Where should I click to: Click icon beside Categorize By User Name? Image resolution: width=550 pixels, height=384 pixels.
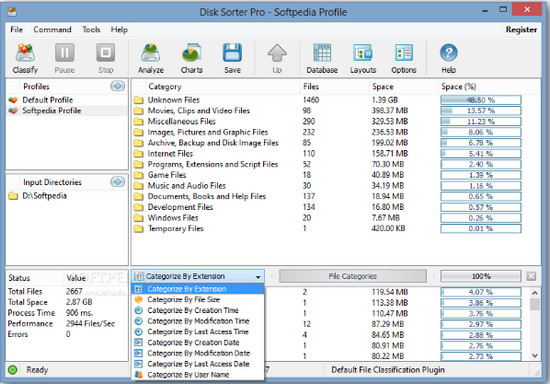(x=139, y=375)
